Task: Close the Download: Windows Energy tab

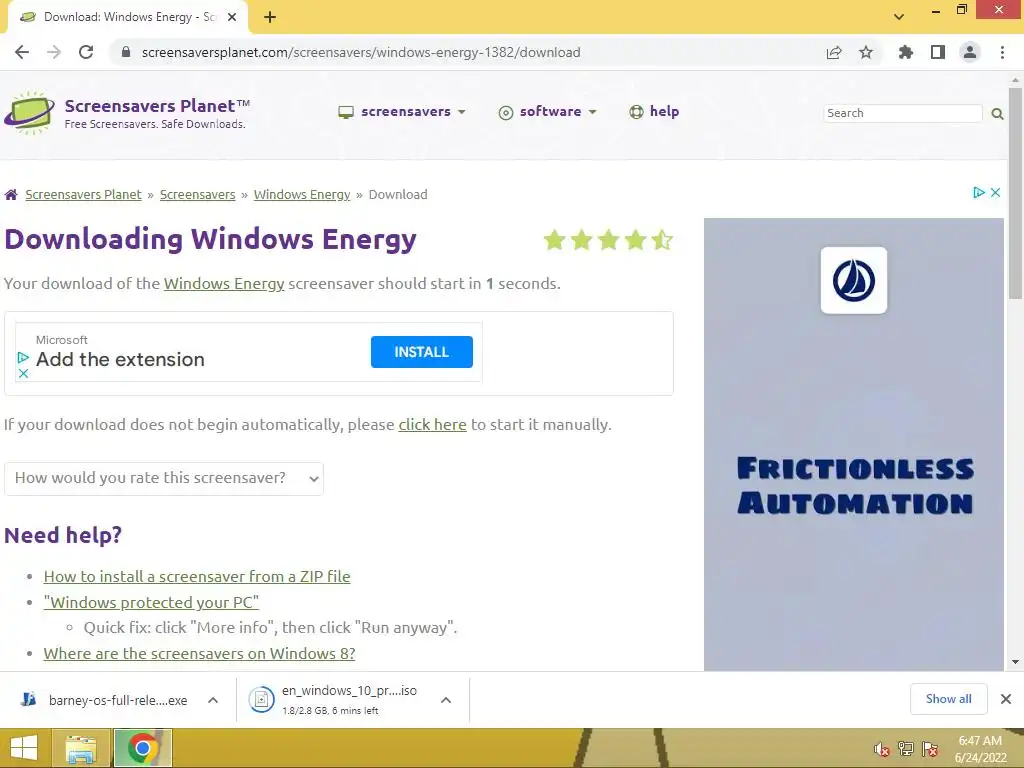Action: pyautogui.click(x=232, y=18)
